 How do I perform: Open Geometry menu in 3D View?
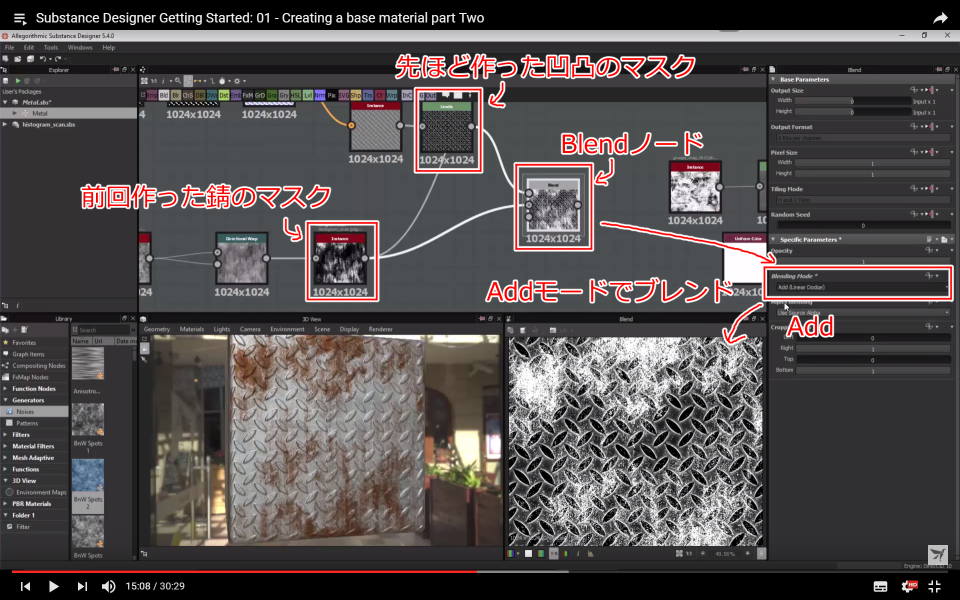coord(157,329)
